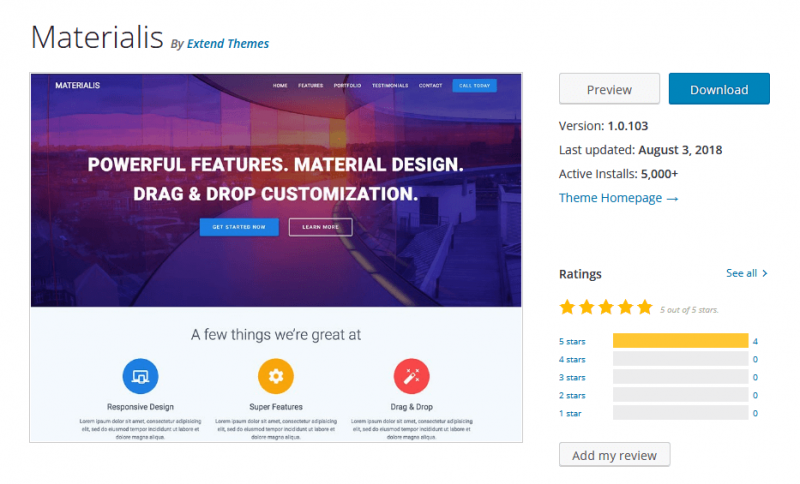Click GET STARTED NOW button

pos(239,227)
